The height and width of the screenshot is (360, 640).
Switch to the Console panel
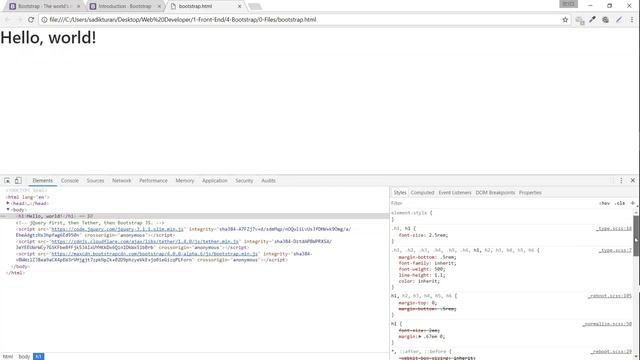point(70,180)
